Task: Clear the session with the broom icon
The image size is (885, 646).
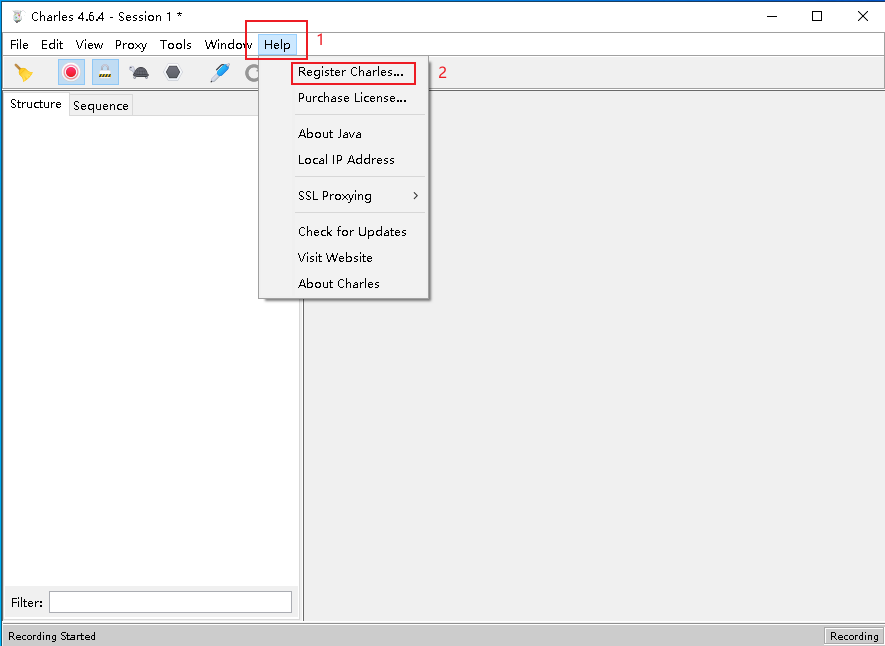Action: (24, 72)
